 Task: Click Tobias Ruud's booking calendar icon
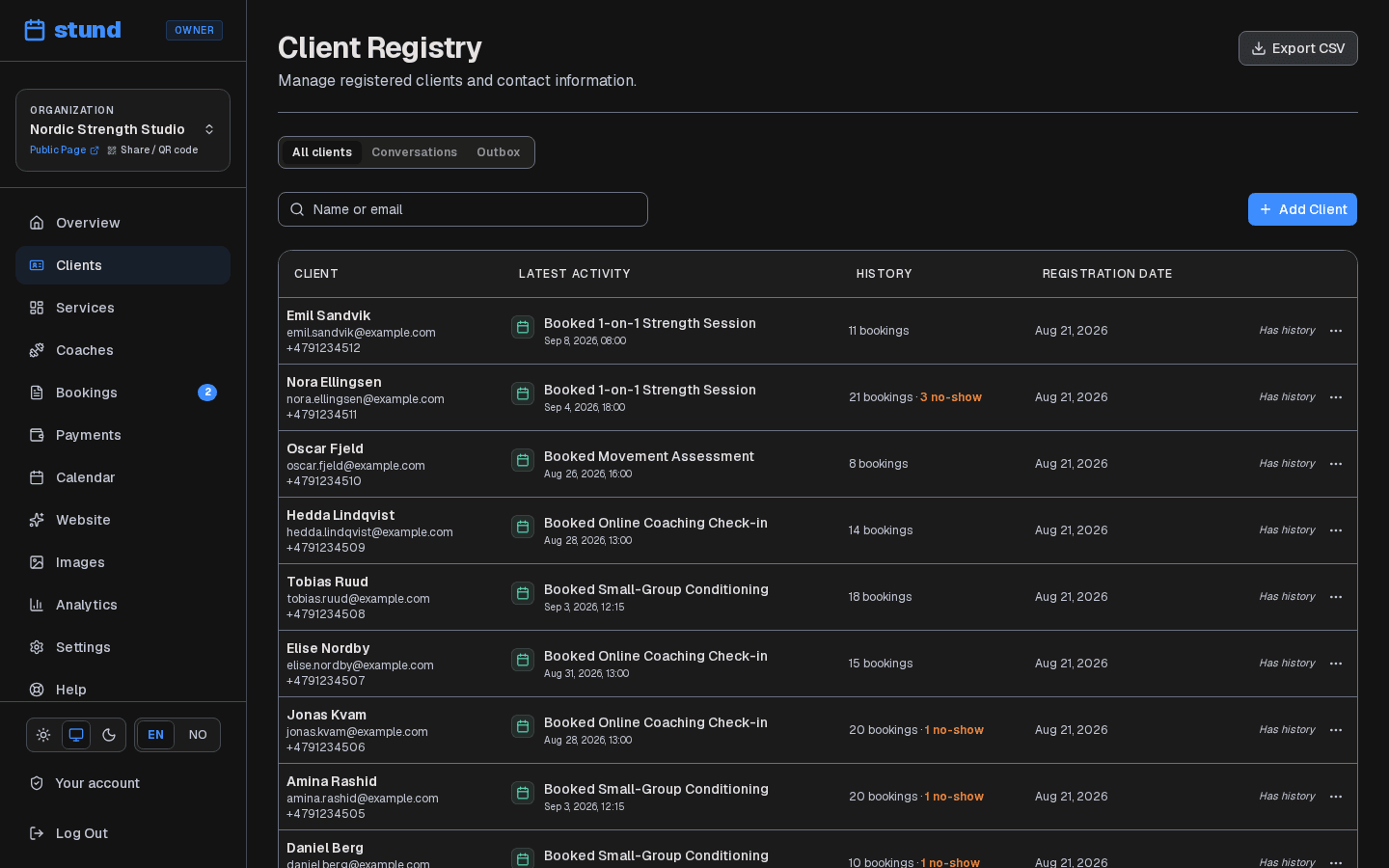pos(523,593)
